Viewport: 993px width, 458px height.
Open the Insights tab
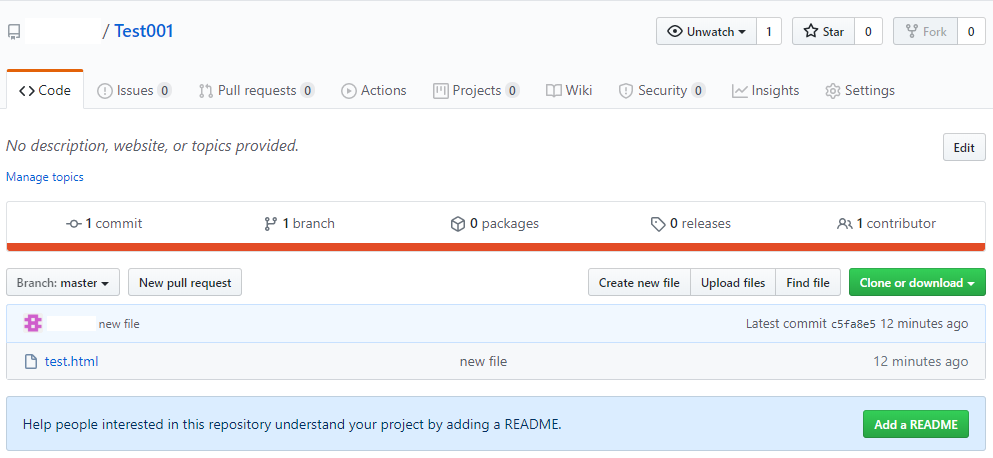point(765,91)
